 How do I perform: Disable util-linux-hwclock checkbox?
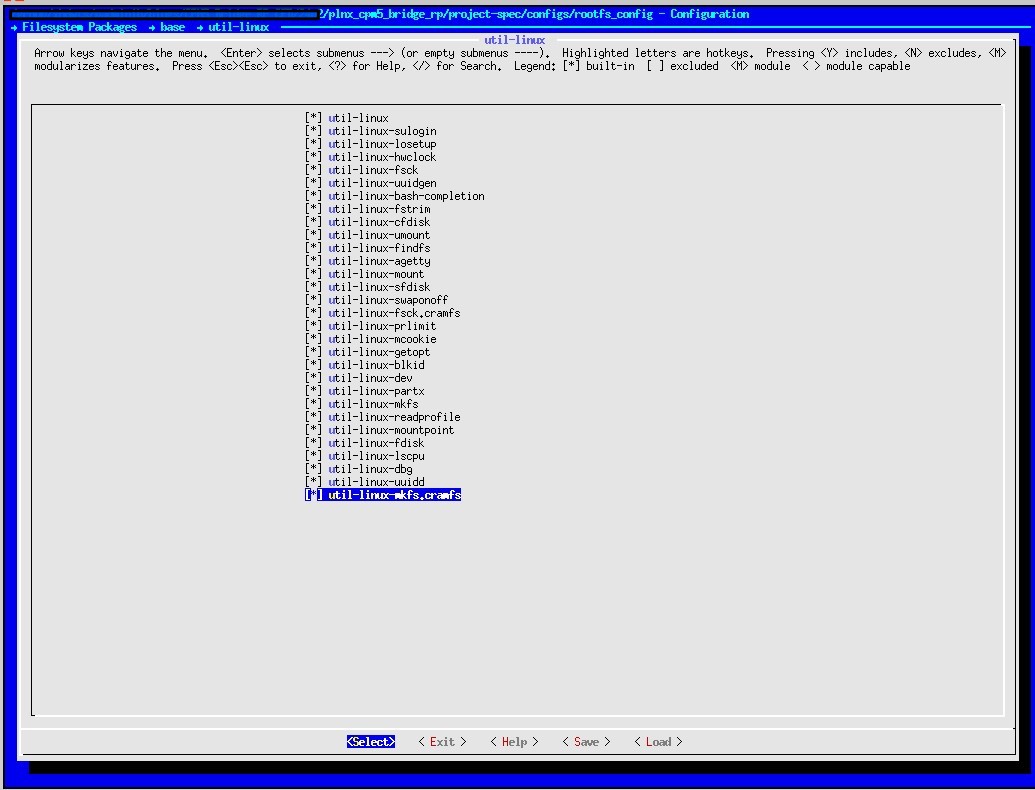coord(314,157)
